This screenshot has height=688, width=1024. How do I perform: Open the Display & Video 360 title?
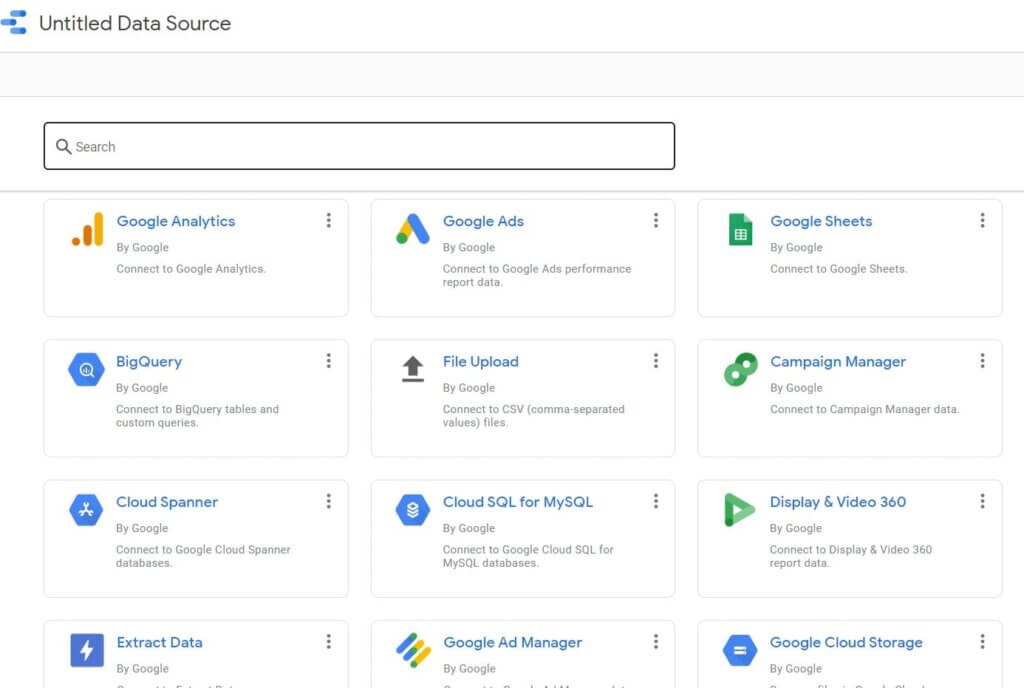[x=838, y=502]
